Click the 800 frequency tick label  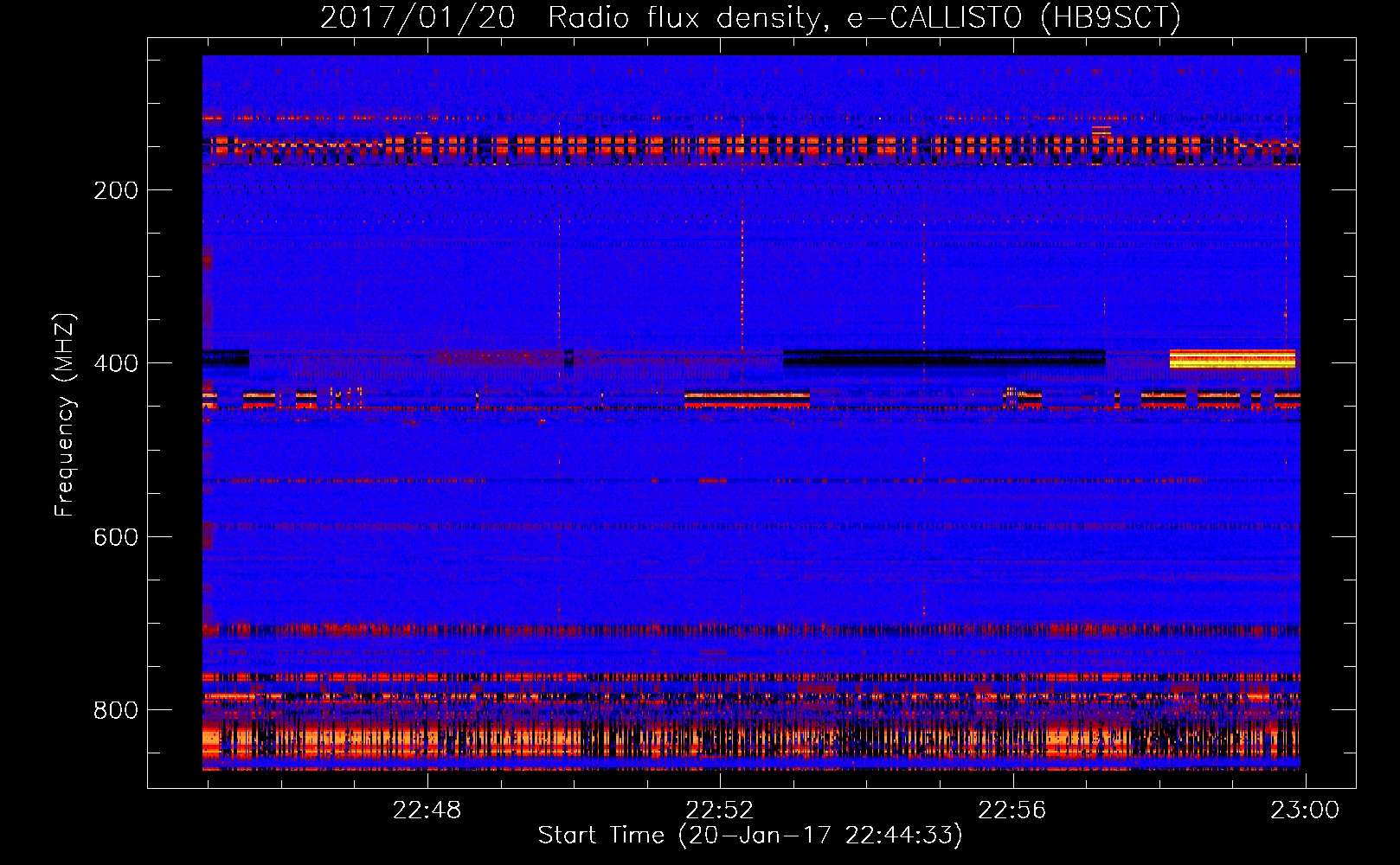point(116,710)
